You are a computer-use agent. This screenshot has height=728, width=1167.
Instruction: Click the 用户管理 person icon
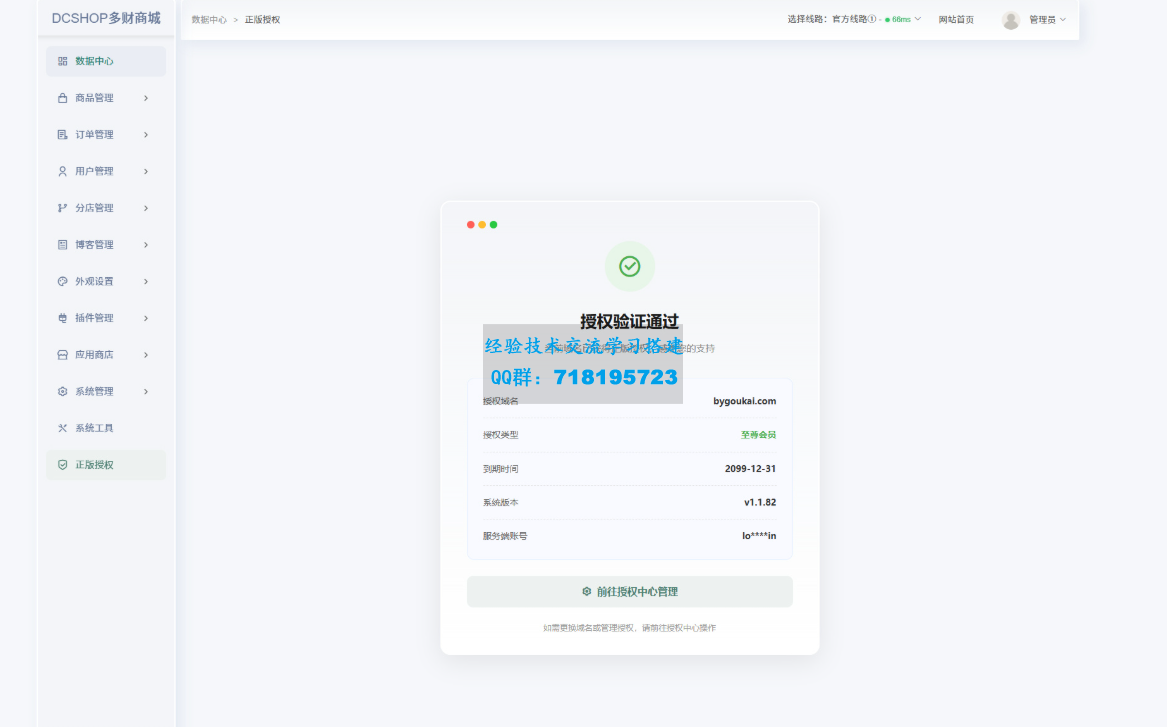coord(63,171)
